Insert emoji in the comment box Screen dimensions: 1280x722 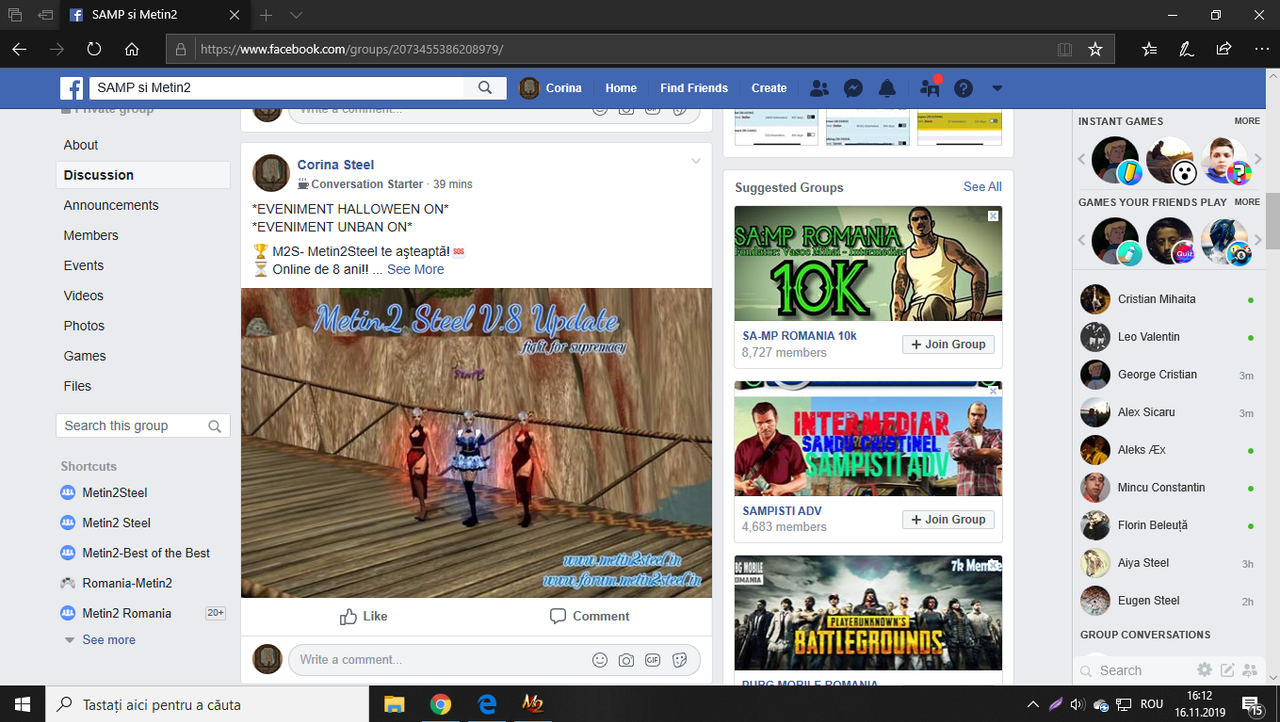600,660
